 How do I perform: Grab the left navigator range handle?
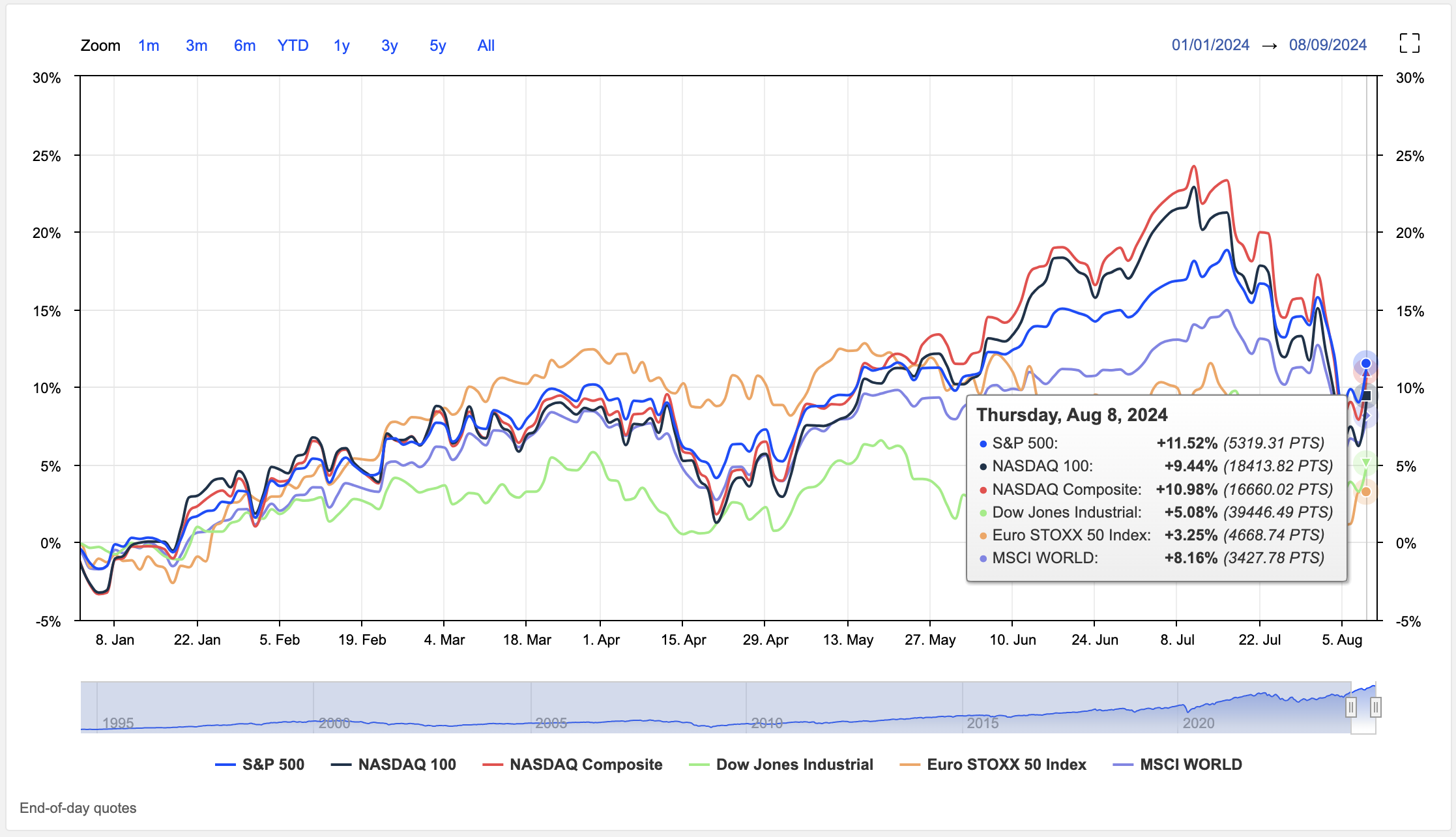1351,707
